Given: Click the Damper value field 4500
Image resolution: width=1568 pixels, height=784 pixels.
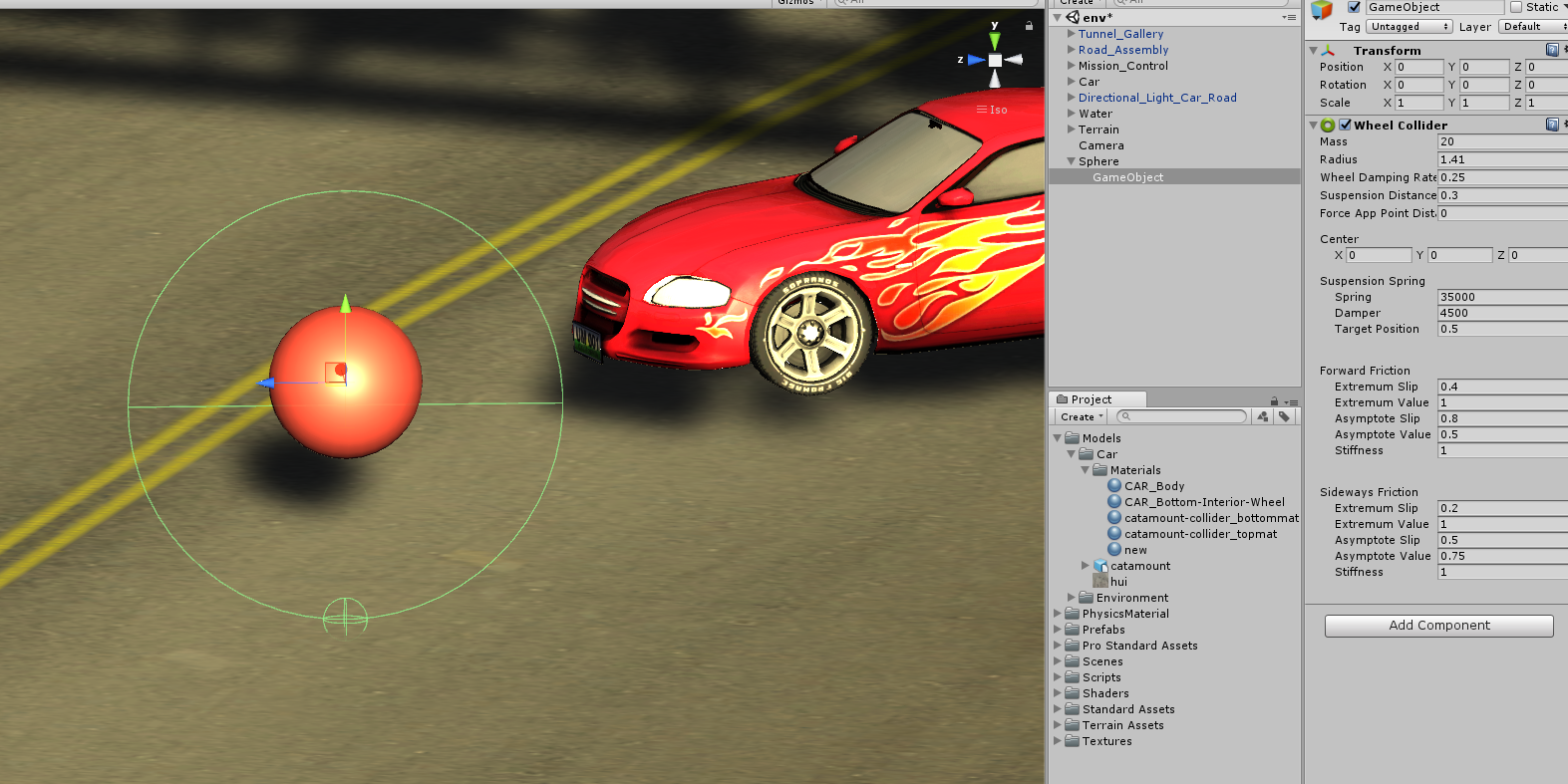Looking at the screenshot, I should [1502, 313].
